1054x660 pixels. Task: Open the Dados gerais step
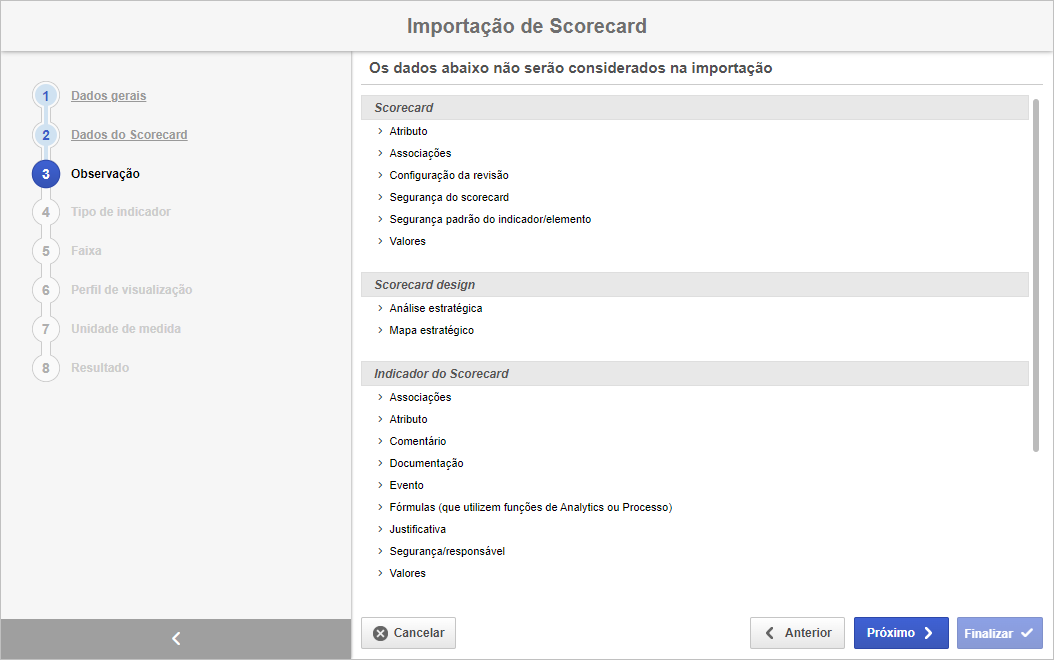point(108,96)
